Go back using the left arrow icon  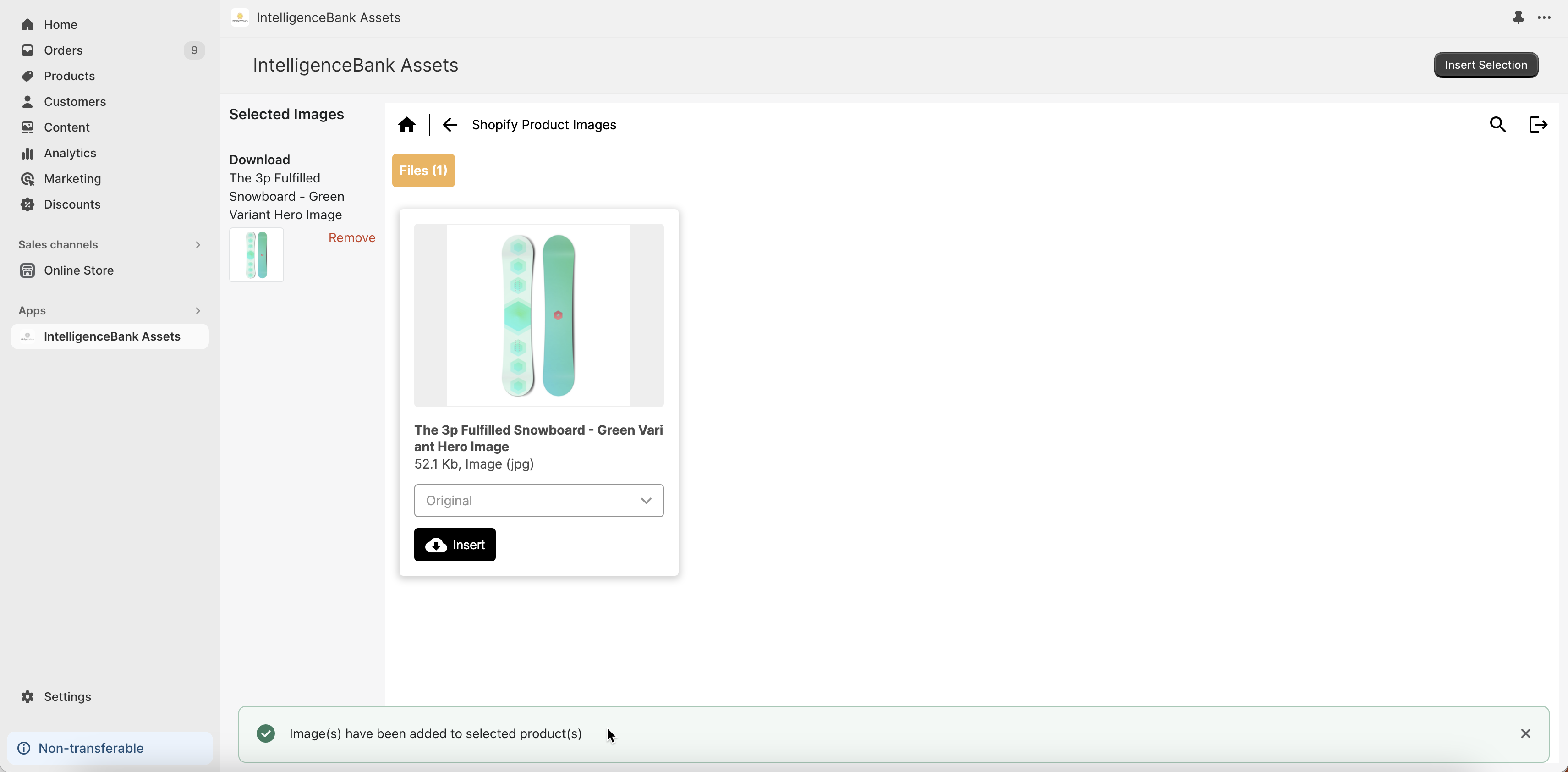tap(449, 125)
